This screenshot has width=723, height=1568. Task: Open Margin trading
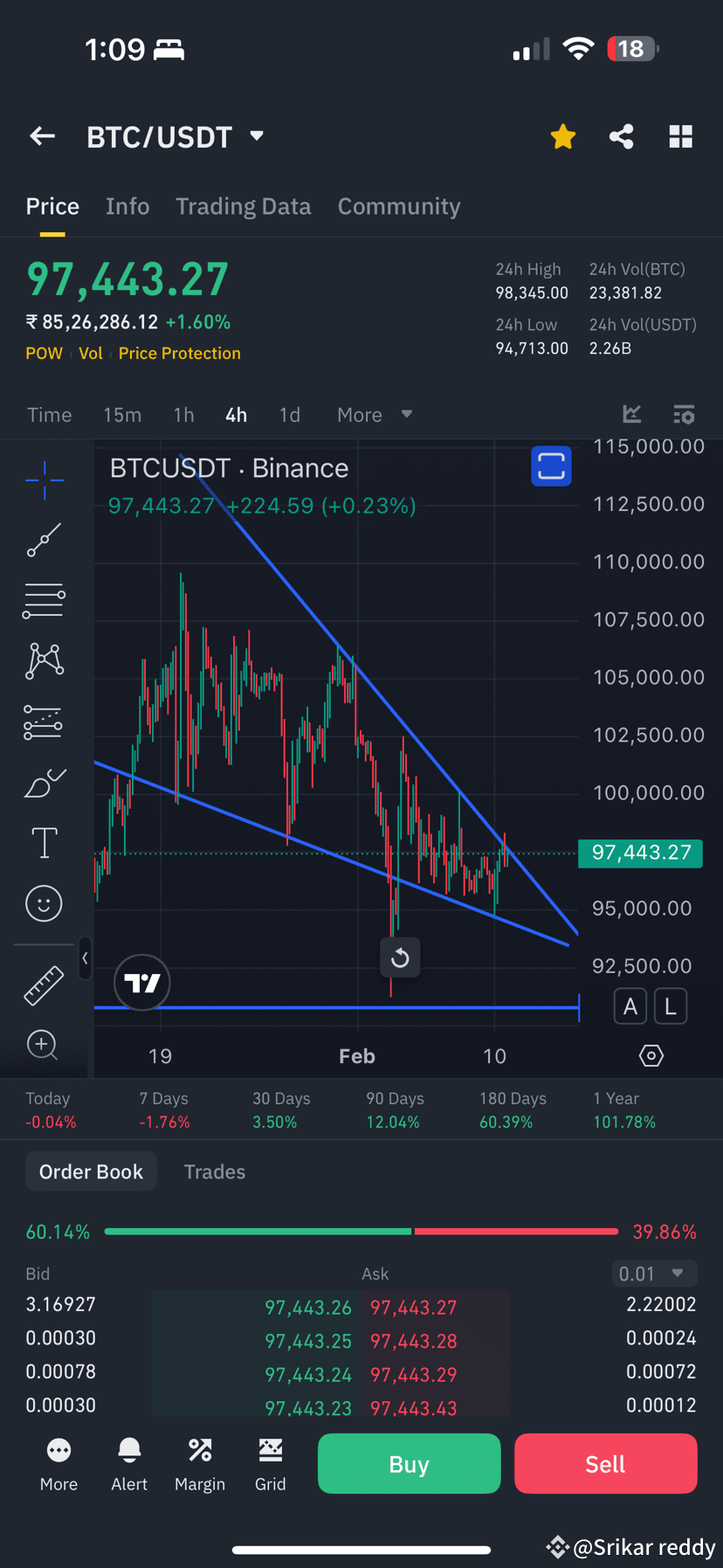200,1465
